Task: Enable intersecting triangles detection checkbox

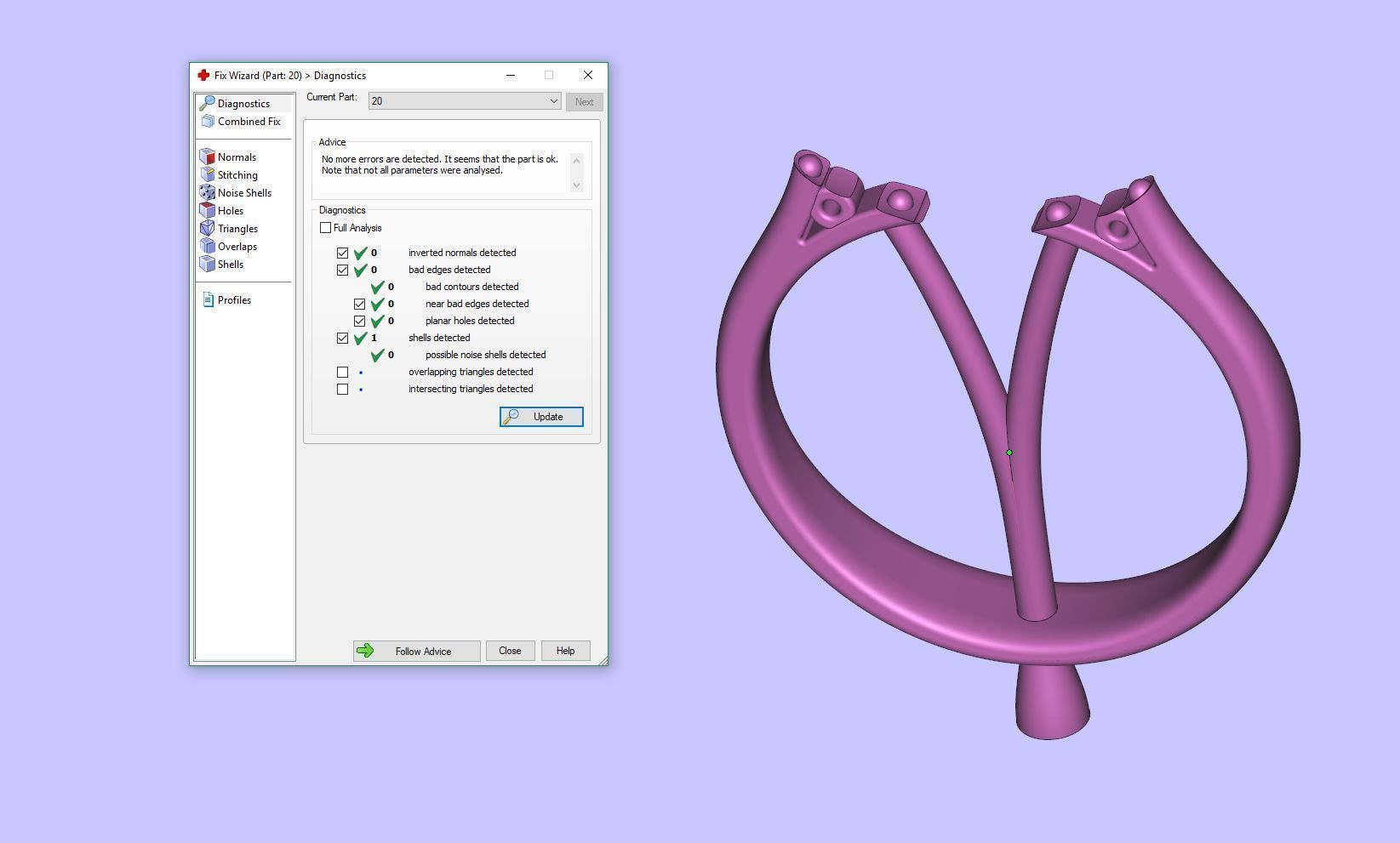Action: coord(343,390)
